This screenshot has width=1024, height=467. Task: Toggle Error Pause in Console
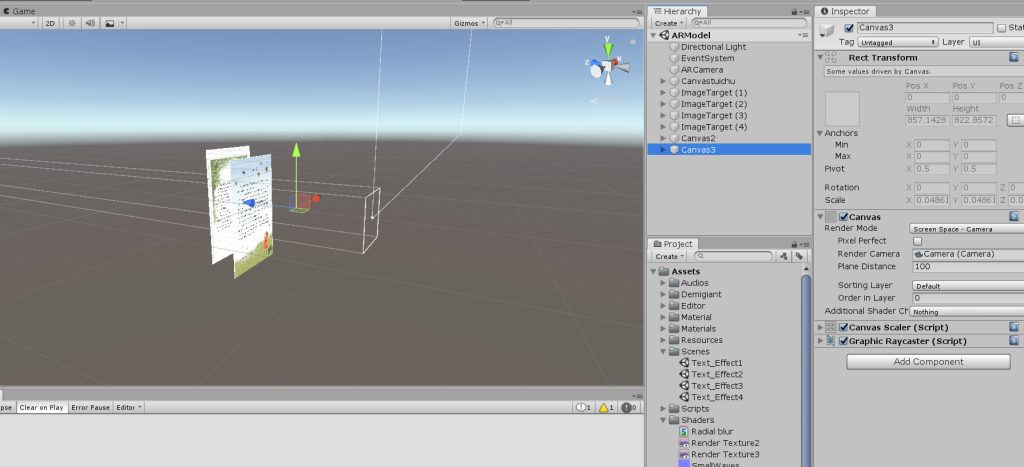tap(91, 408)
